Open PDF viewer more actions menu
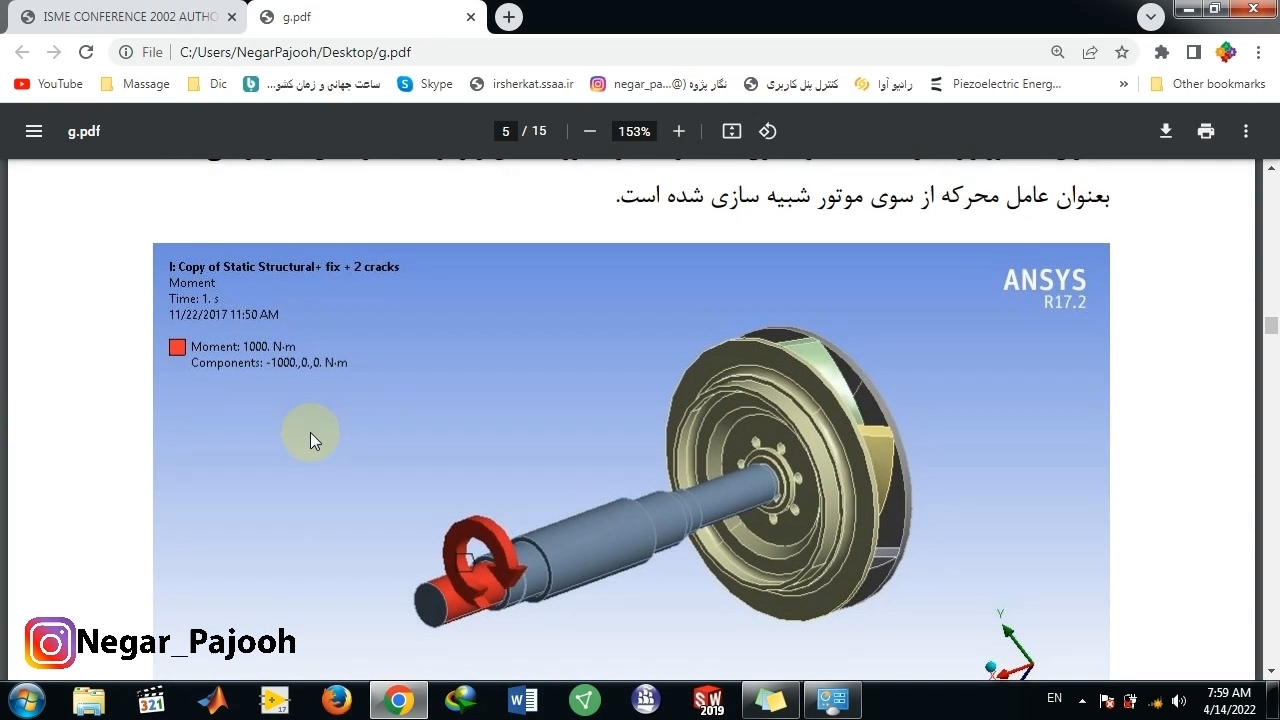The image size is (1280, 720). [1246, 131]
